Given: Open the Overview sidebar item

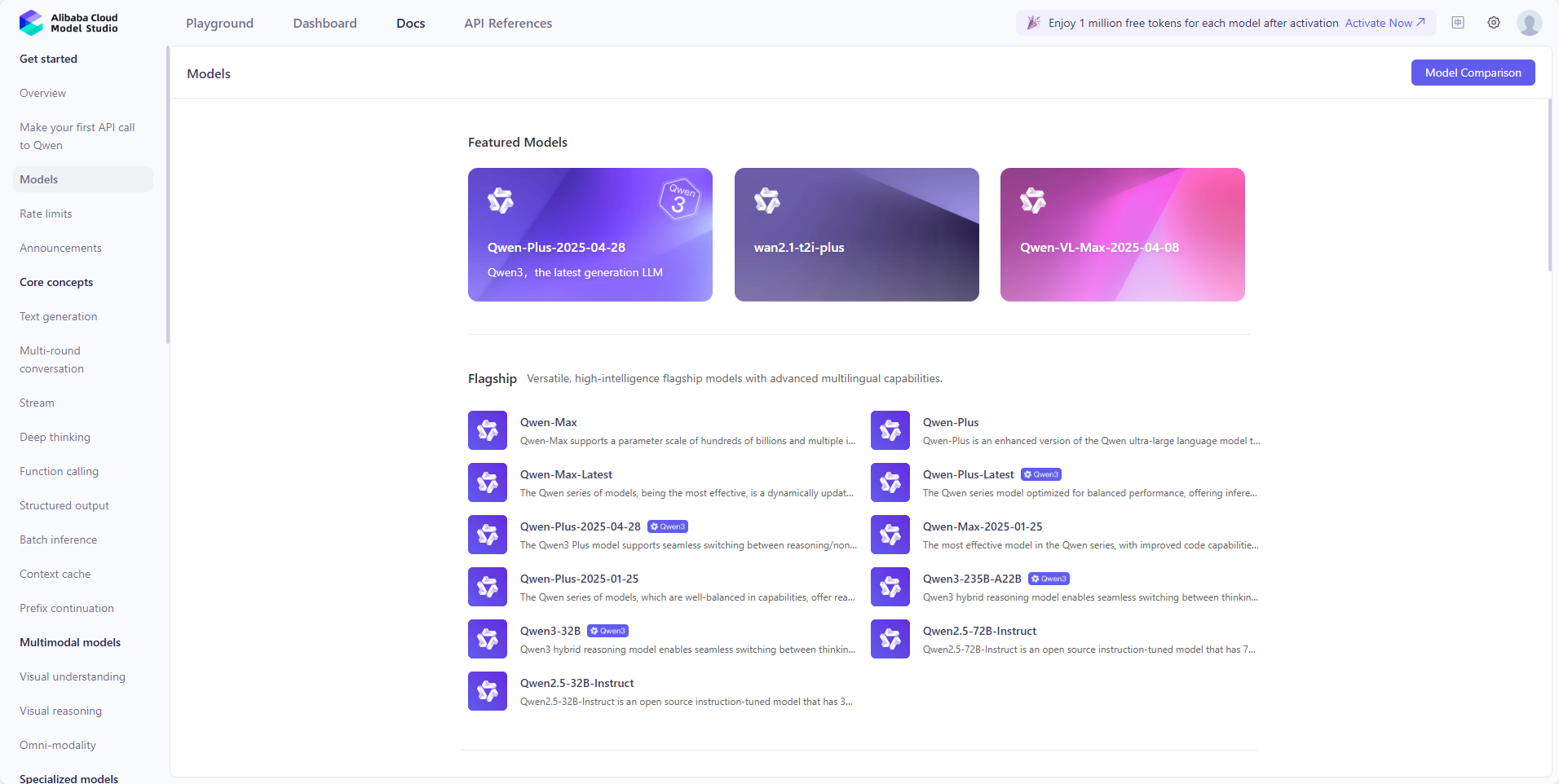Looking at the screenshot, I should coord(82,93).
